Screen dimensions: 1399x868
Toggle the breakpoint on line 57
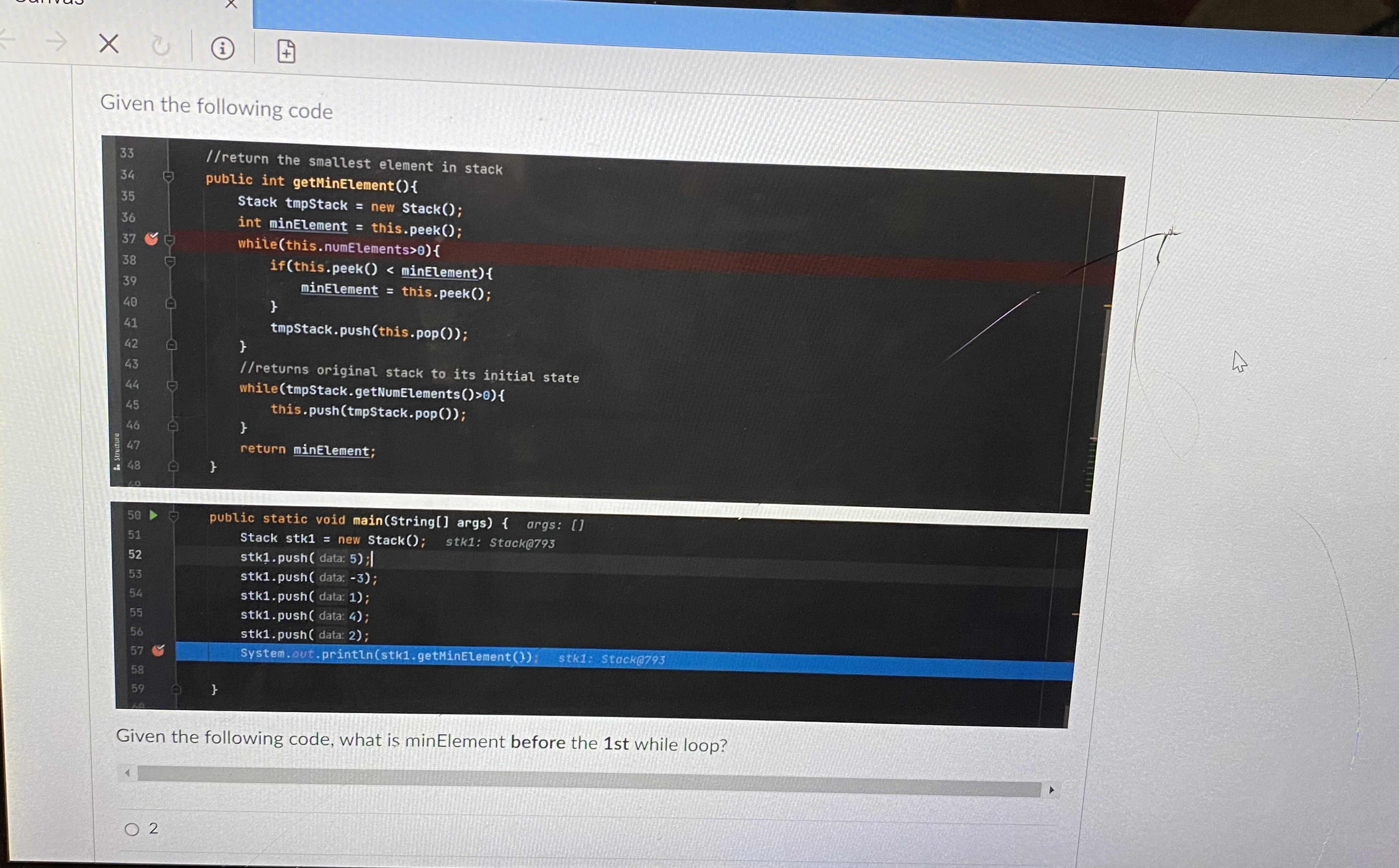point(158,651)
